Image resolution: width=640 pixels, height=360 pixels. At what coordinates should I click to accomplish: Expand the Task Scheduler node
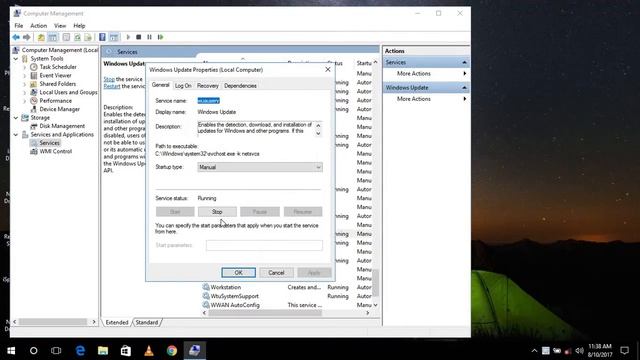(24, 67)
